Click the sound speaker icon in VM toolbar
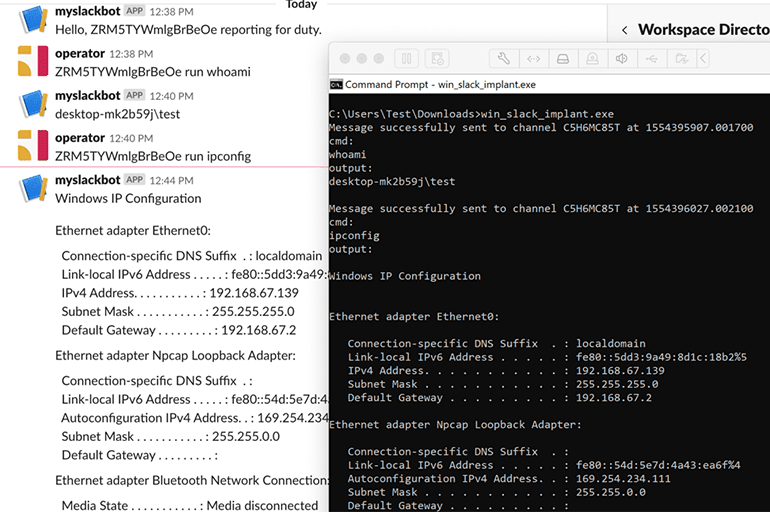This screenshot has width=770, height=512. pyautogui.click(x=622, y=59)
